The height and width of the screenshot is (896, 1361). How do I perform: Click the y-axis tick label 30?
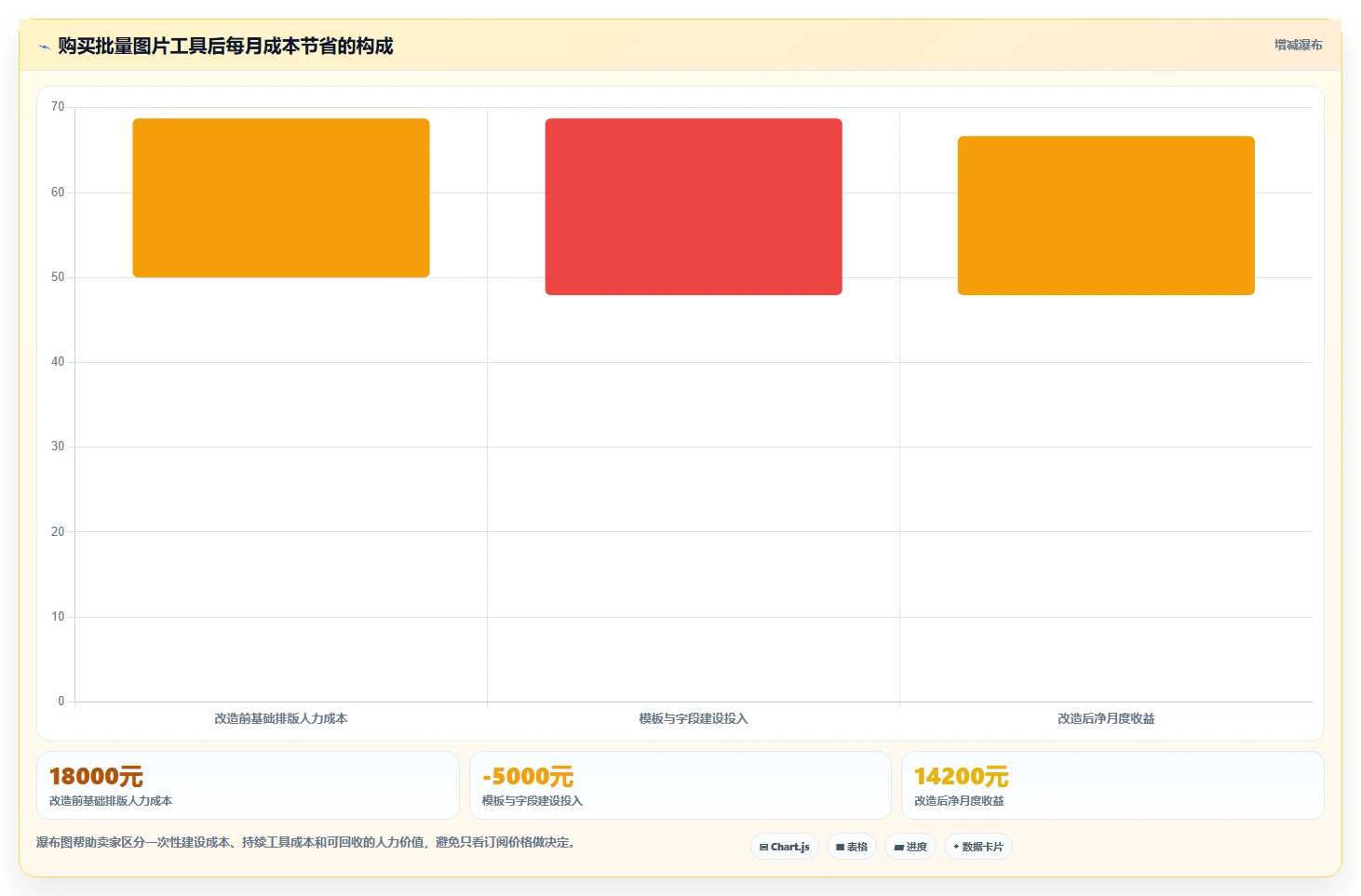(58, 447)
